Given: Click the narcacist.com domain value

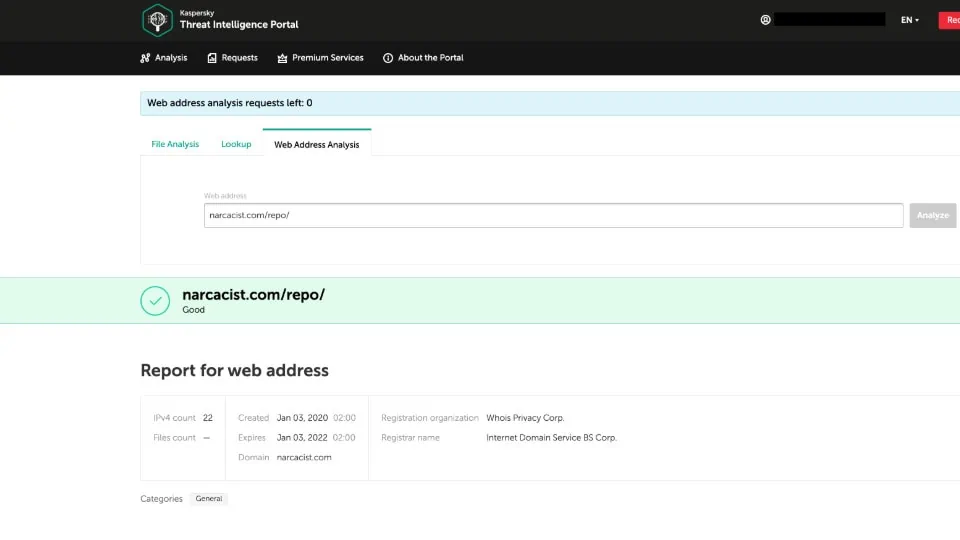Looking at the screenshot, I should click(x=304, y=457).
